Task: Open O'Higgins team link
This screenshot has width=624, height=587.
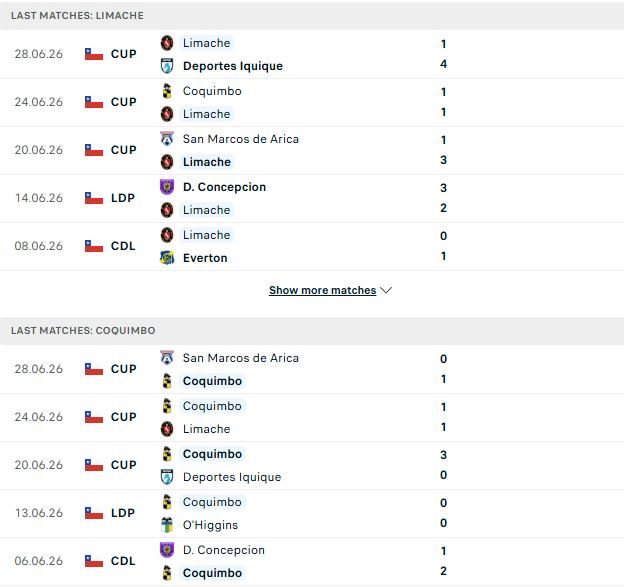Action: coord(210,525)
